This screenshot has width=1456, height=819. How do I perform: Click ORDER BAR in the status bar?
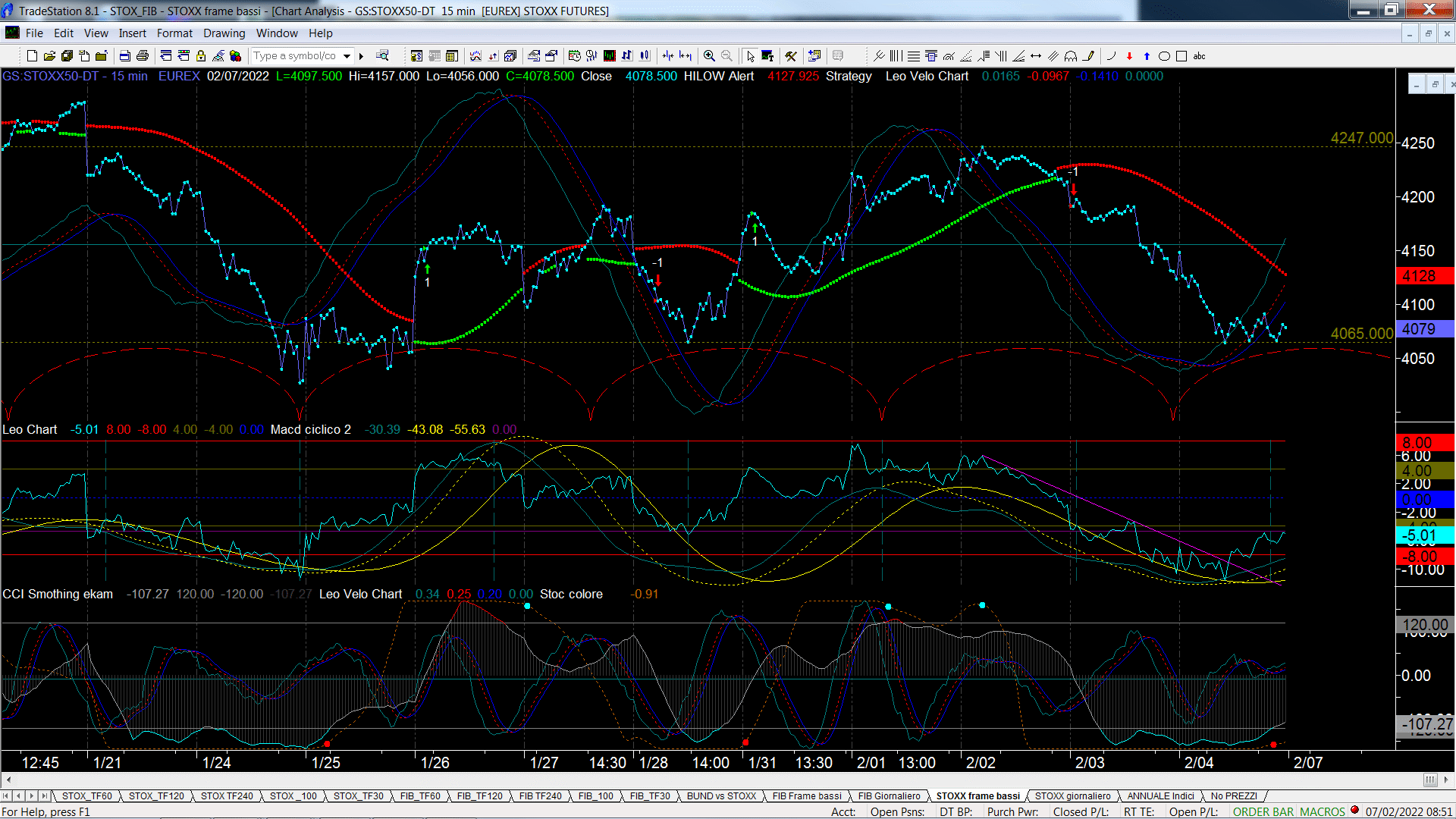(1263, 812)
